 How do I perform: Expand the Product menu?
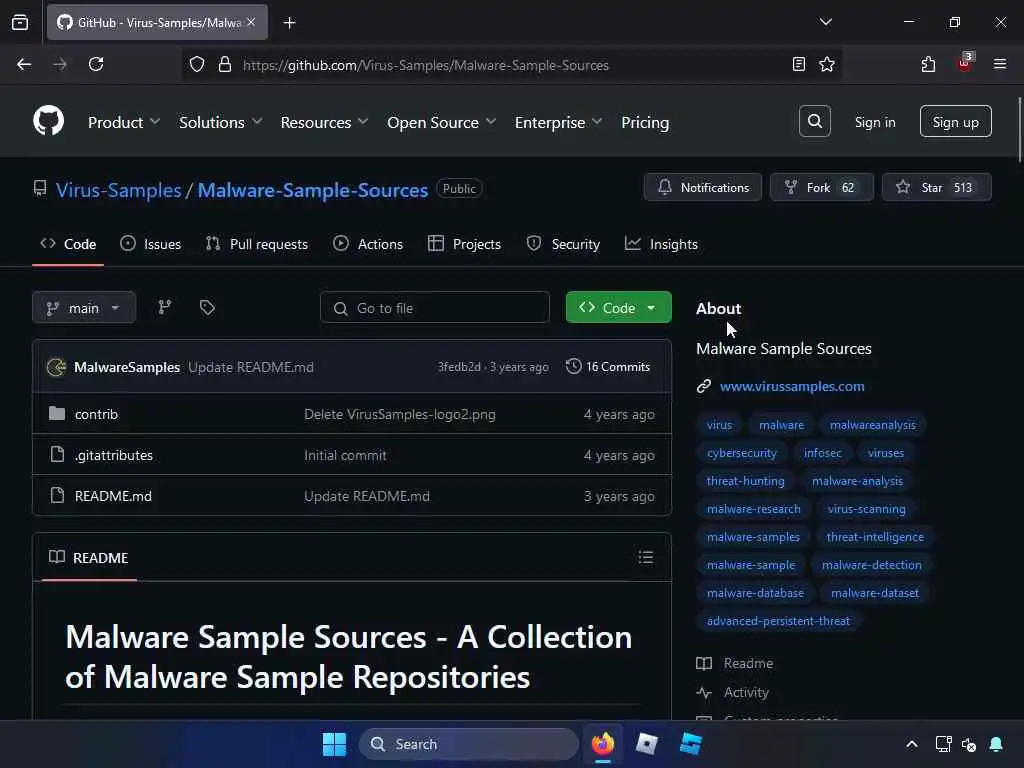tap(124, 122)
